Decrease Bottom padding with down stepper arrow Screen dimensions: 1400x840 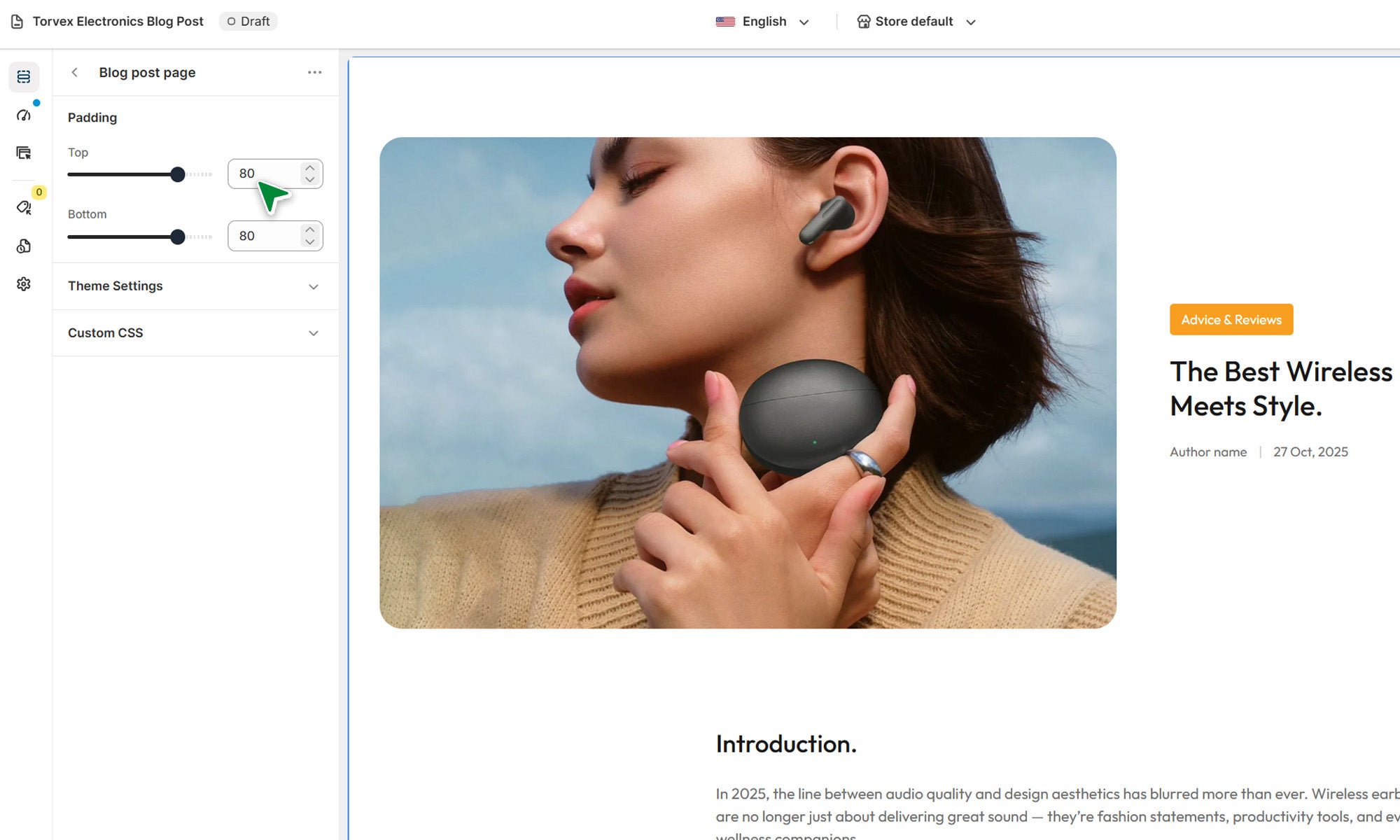309,242
